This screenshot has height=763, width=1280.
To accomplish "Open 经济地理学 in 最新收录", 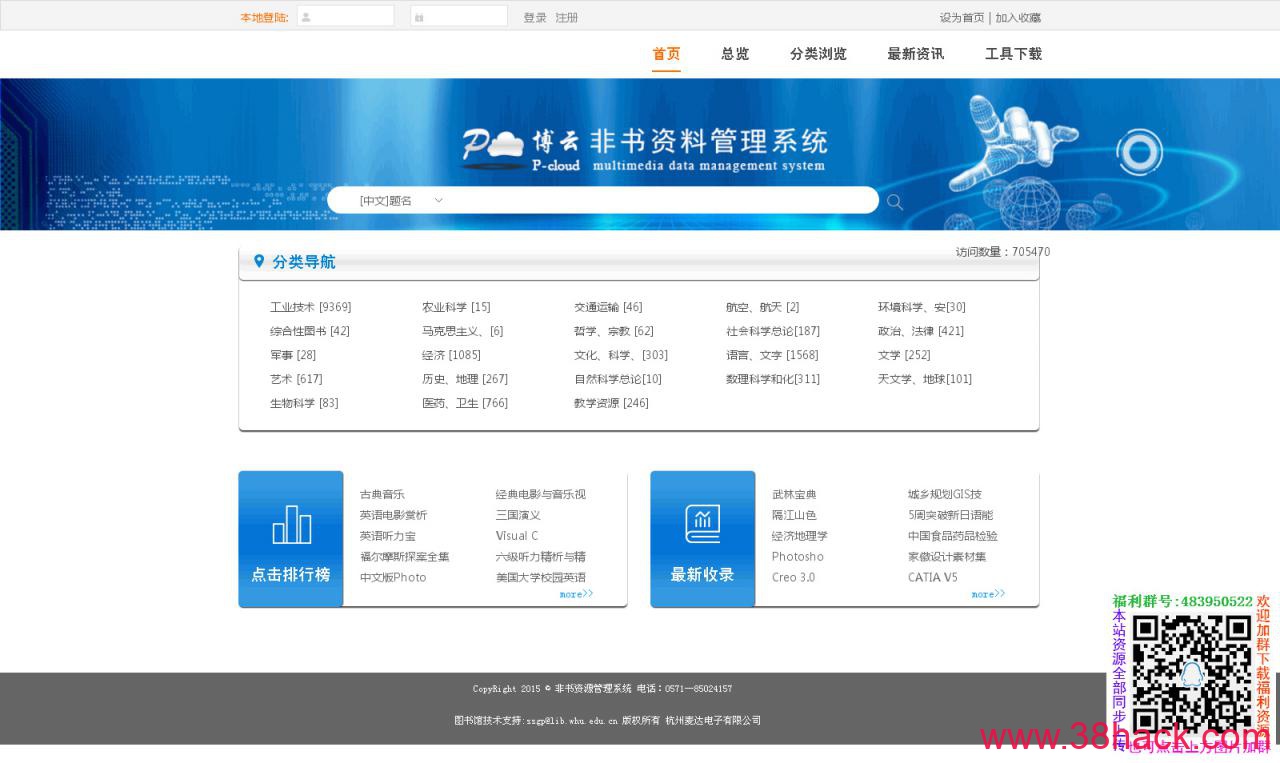I will 799,536.
